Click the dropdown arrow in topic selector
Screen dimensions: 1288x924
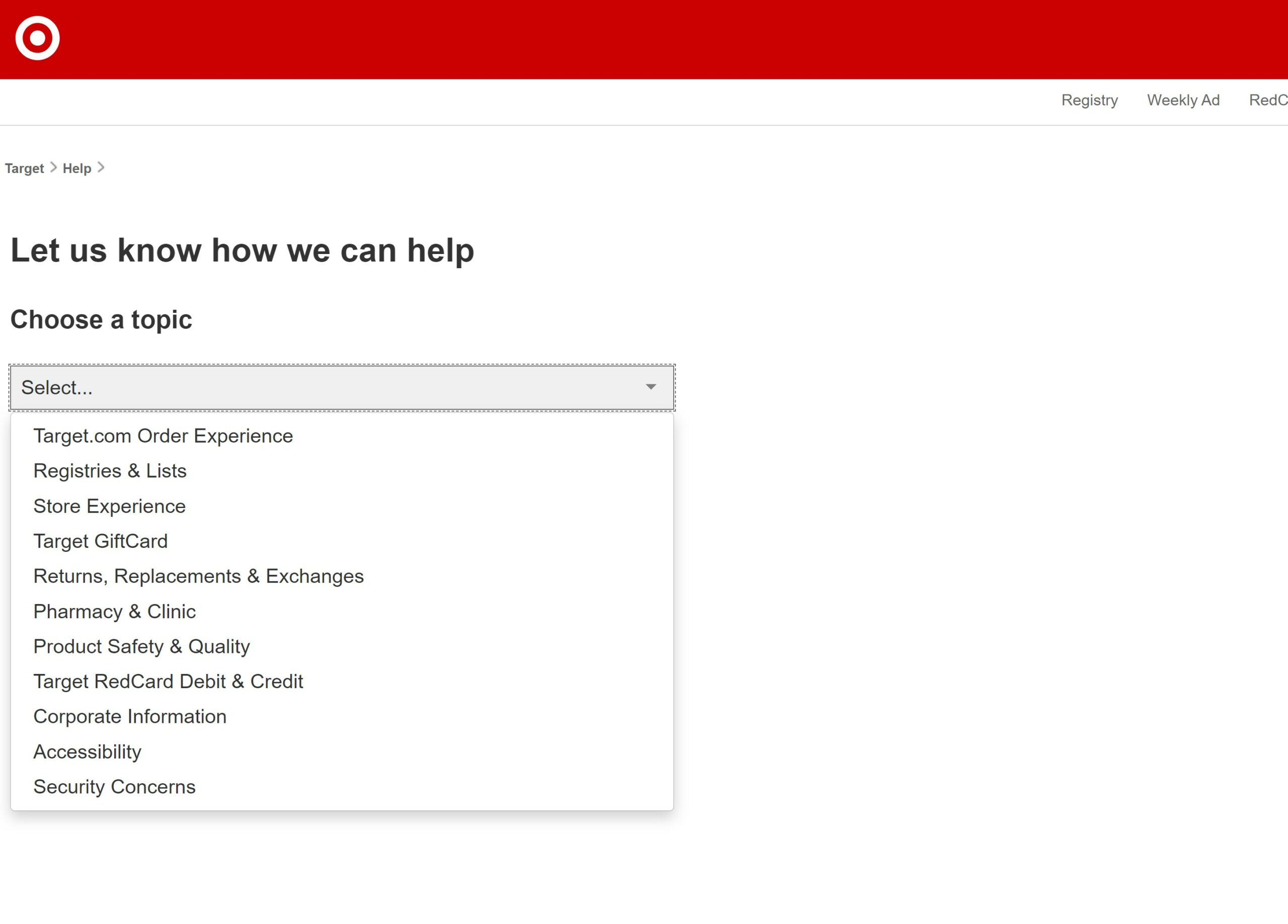tap(651, 387)
